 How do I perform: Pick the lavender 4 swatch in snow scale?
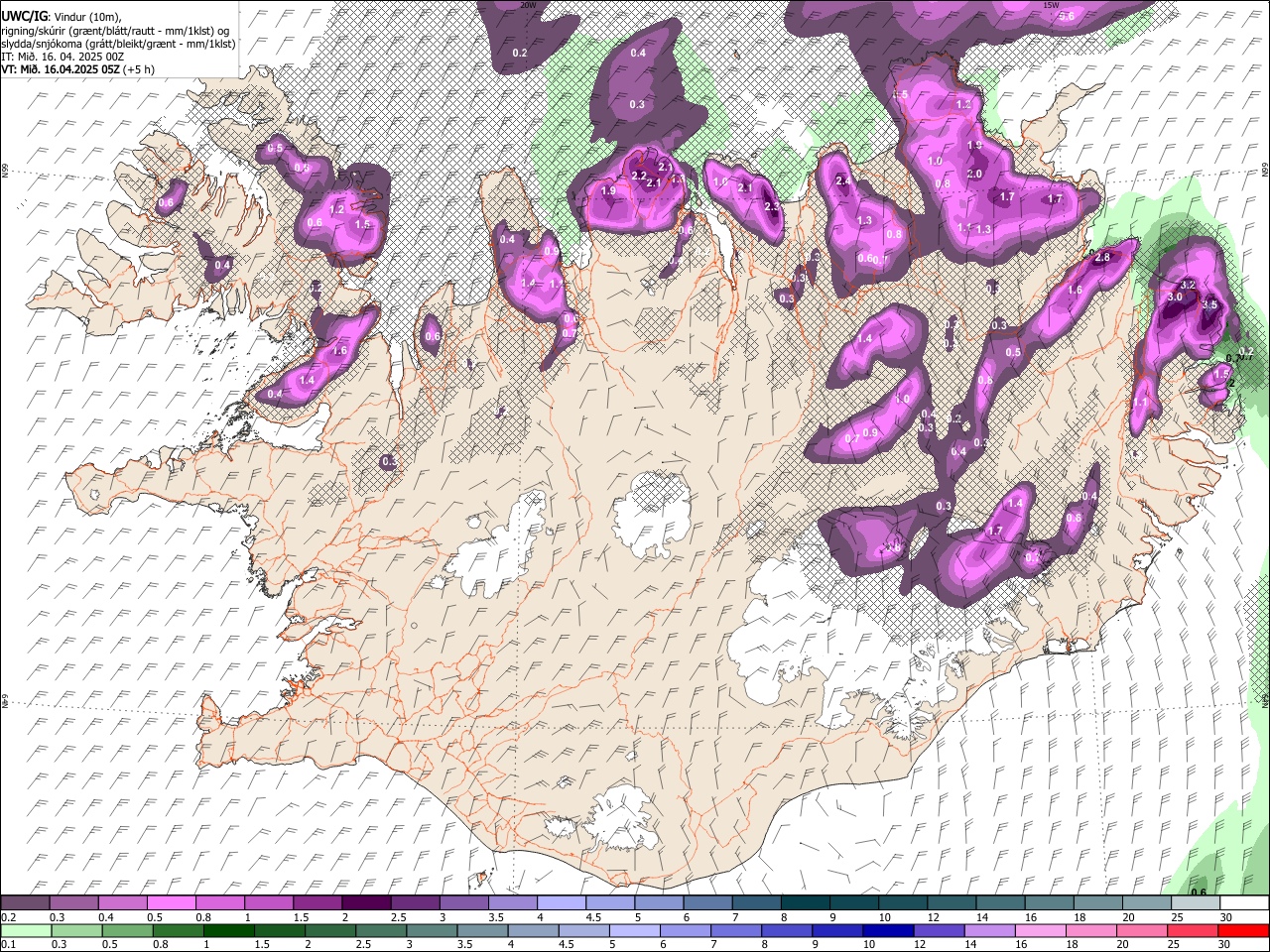(563, 903)
